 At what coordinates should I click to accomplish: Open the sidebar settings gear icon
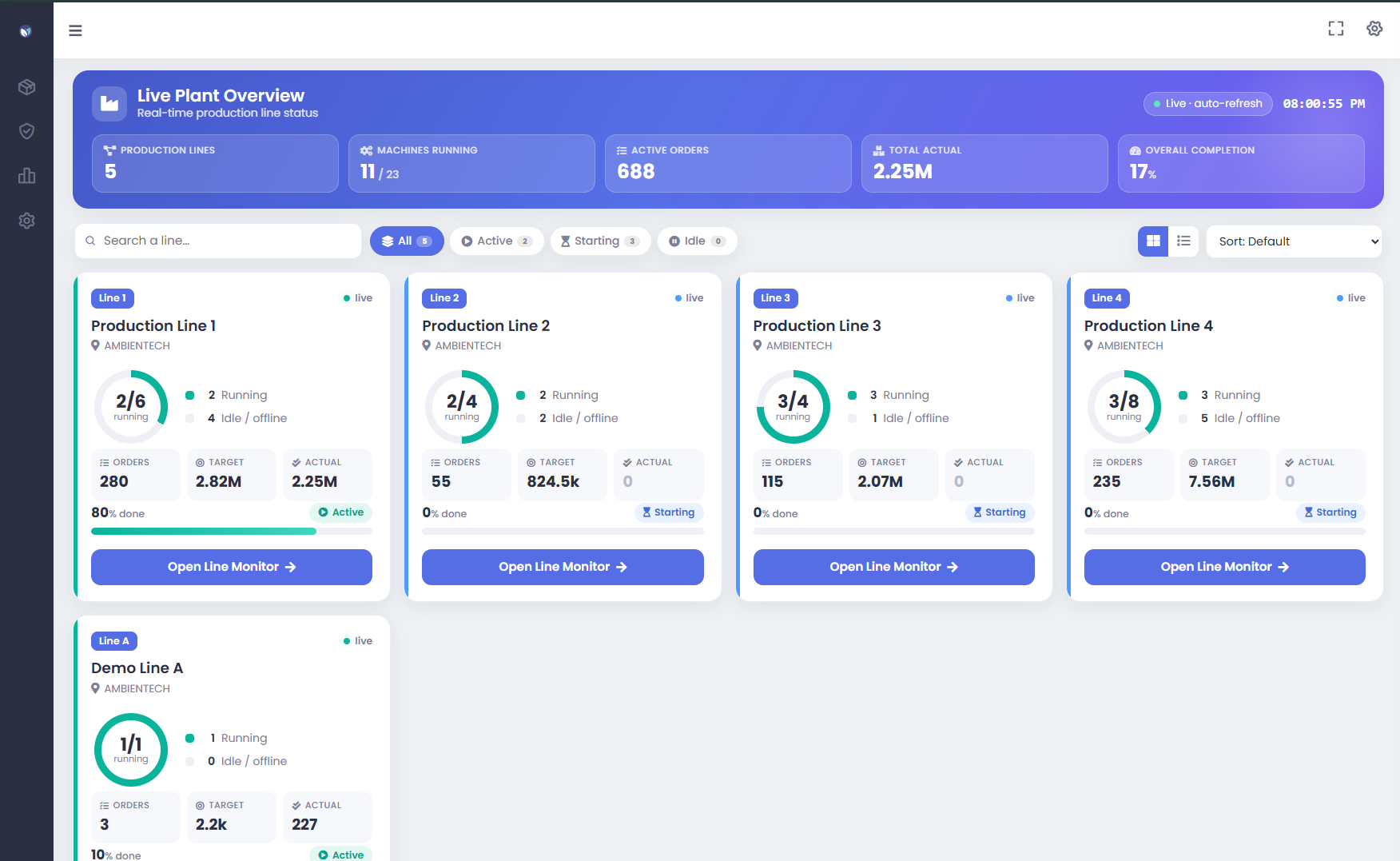(x=26, y=221)
